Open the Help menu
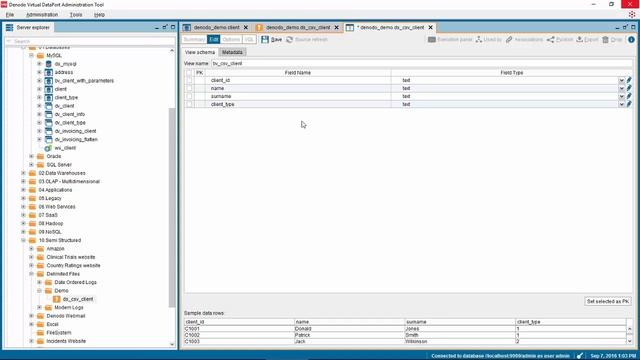 point(99,15)
